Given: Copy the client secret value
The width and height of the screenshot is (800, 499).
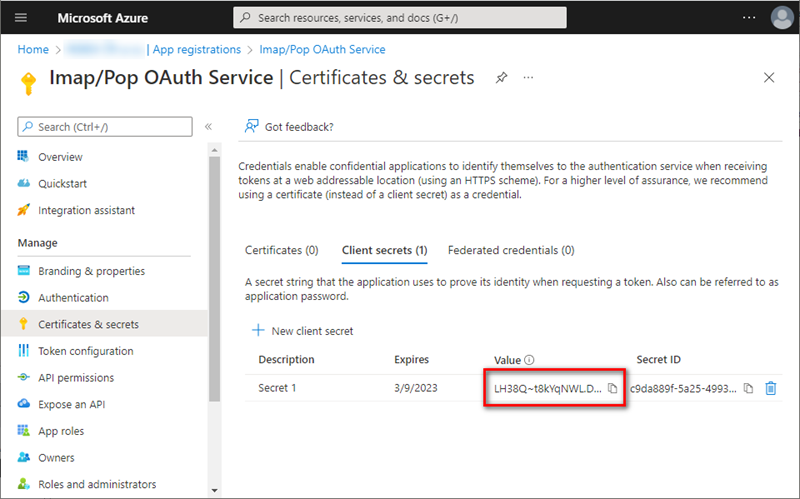Looking at the screenshot, I should (x=613, y=388).
